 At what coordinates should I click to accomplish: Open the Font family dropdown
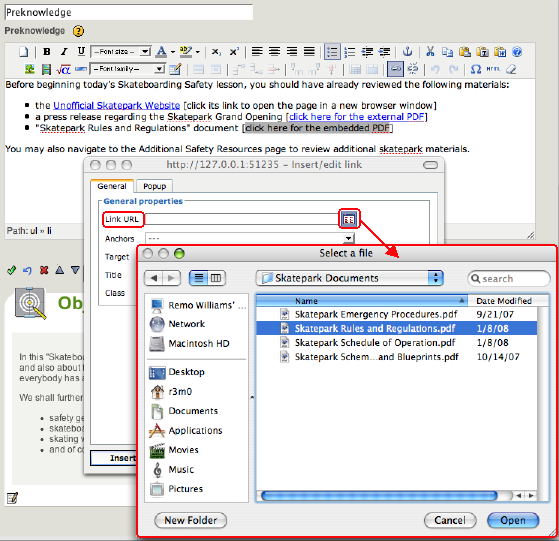[128, 69]
